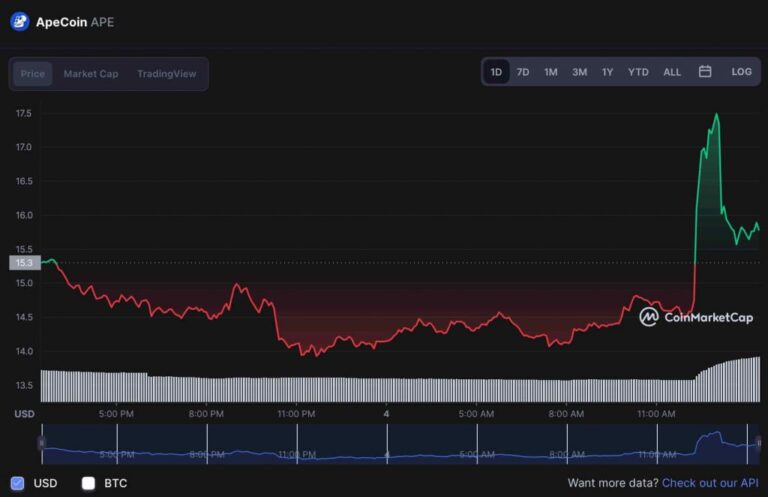Click the mini navigator chart spike
The height and width of the screenshot is (497, 768).
715,433
